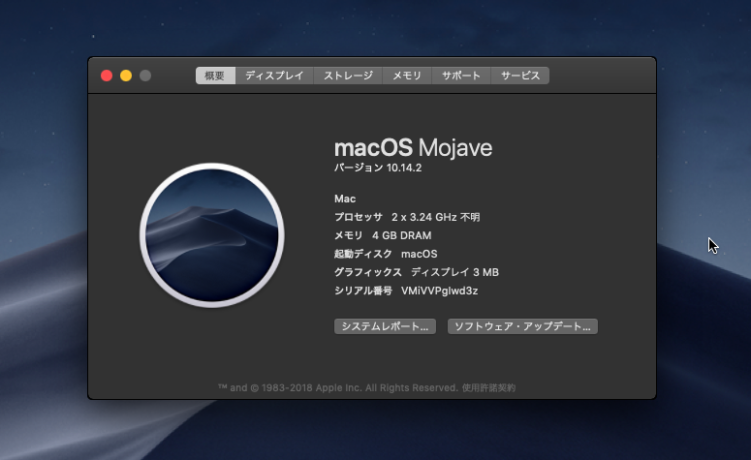This screenshot has height=460, width=751.
Task: Open ソフトウェア・アップデート... button
Action: click(x=523, y=326)
